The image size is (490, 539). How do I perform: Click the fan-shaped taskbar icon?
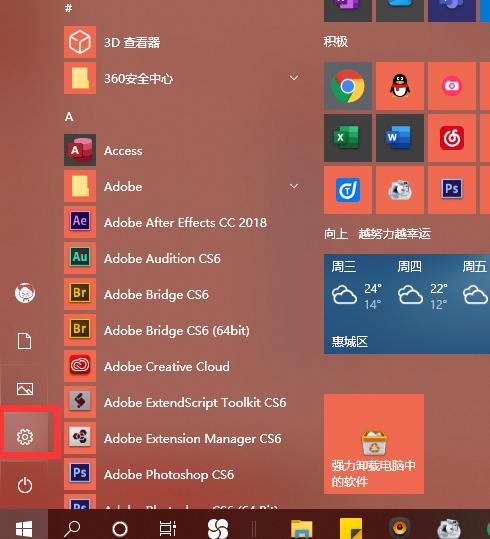(218, 528)
